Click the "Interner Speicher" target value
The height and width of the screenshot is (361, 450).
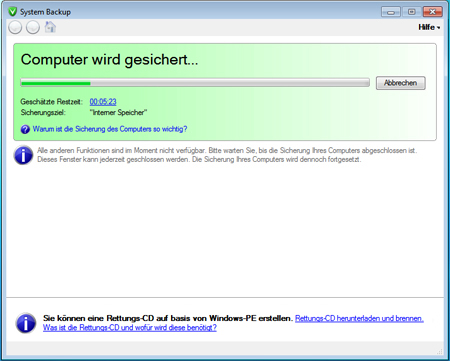(118, 112)
